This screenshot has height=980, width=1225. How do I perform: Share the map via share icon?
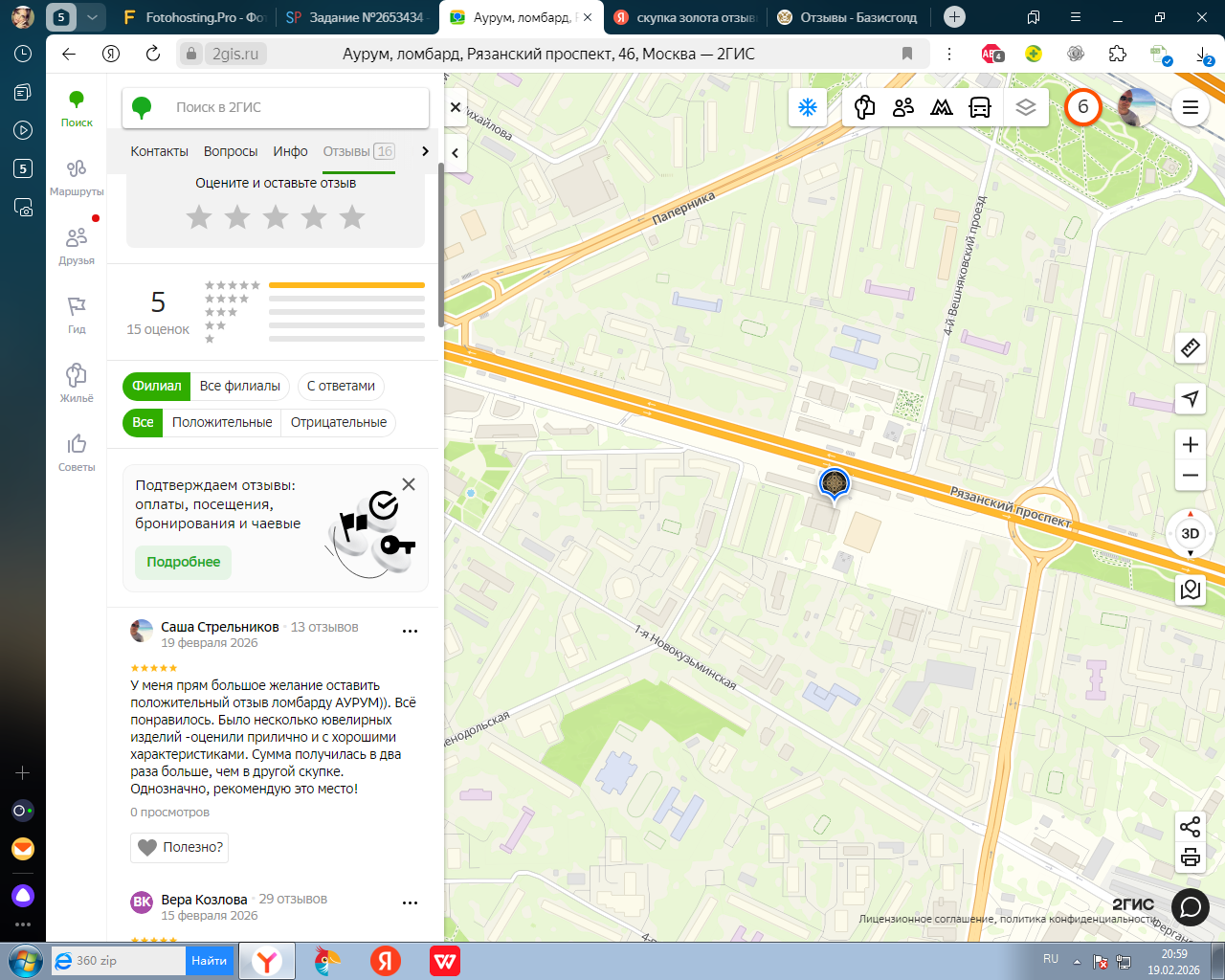(1191, 827)
